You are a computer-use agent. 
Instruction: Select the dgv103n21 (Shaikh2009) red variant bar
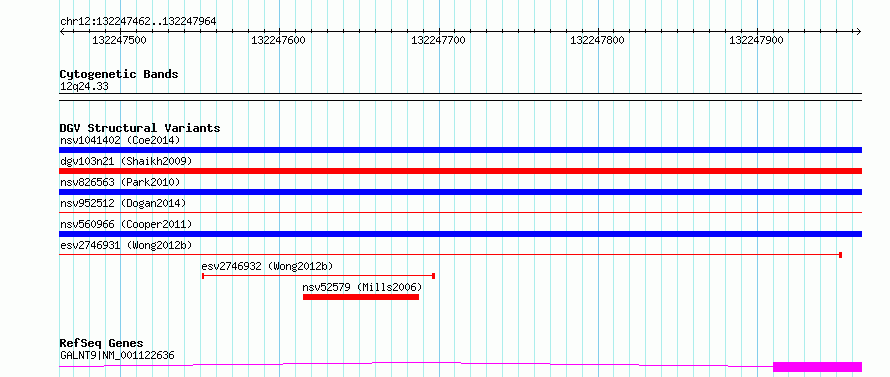[x=460, y=171]
